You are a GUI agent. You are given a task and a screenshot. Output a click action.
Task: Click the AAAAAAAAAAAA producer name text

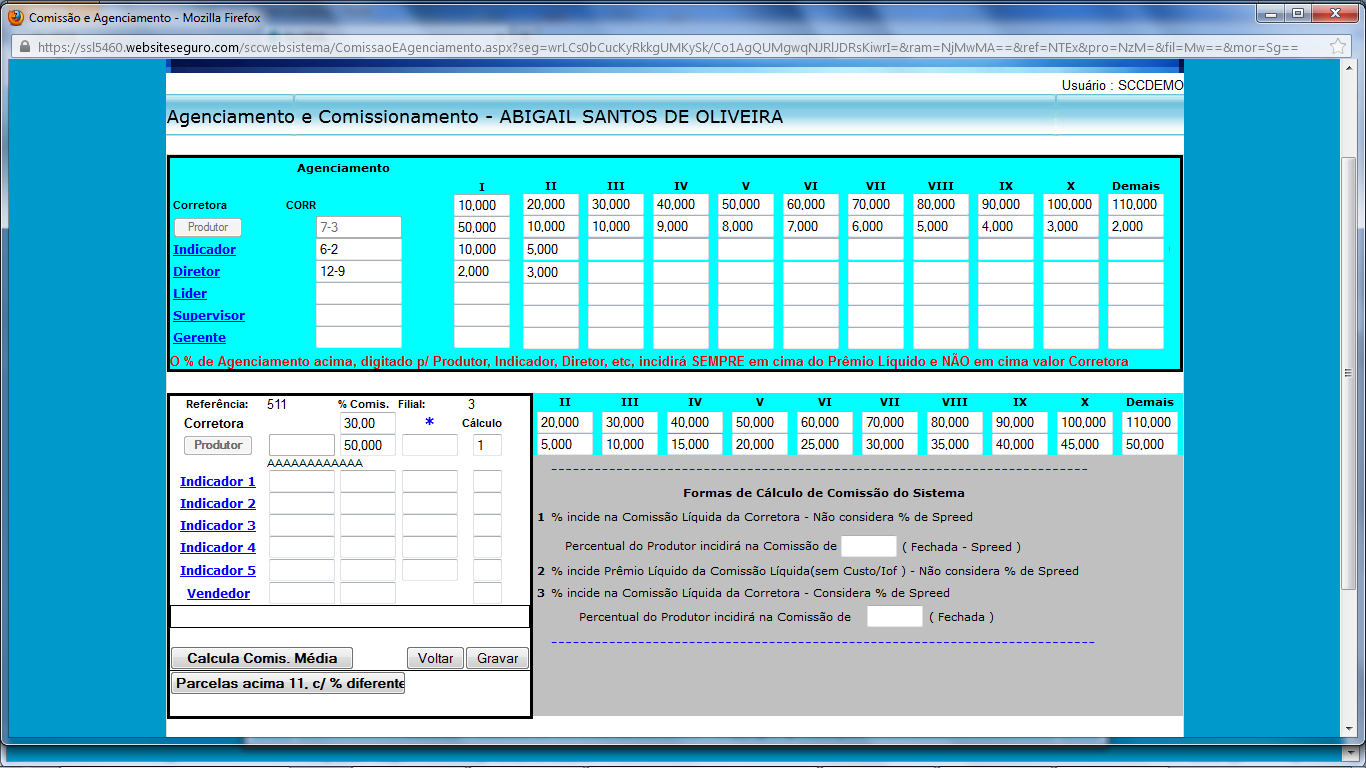[315, 463]
